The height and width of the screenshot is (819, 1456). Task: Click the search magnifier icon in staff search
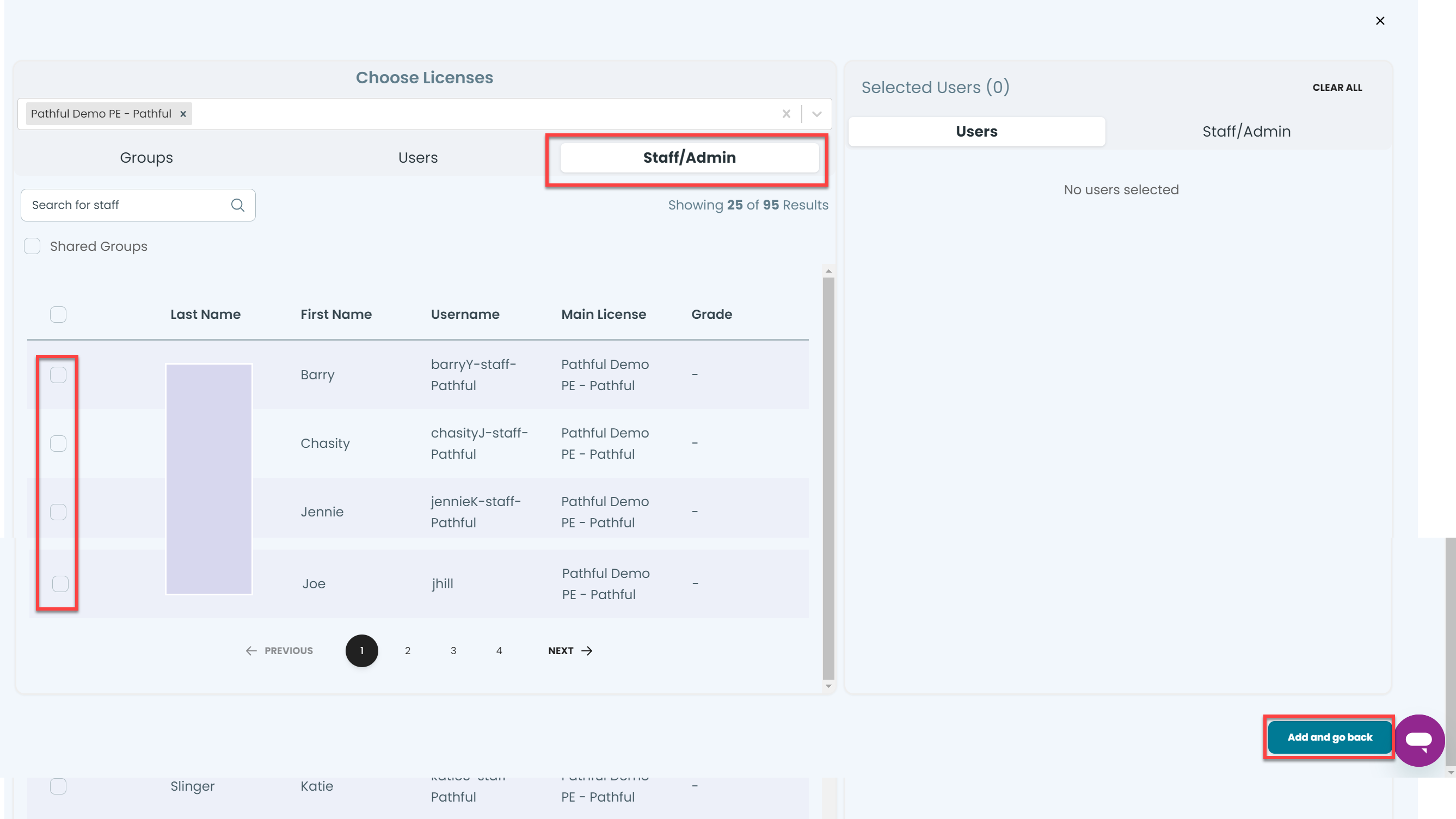(238, 205)
